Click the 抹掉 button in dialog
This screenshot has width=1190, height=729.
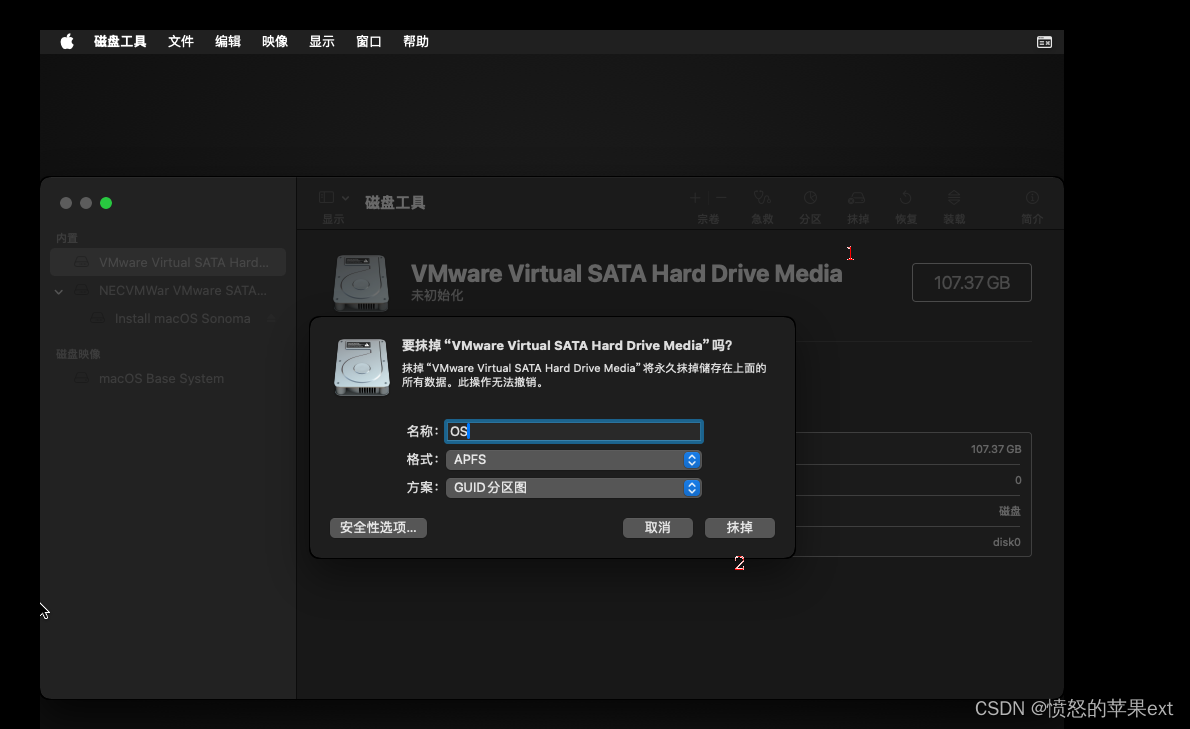(x=740, y=528)
